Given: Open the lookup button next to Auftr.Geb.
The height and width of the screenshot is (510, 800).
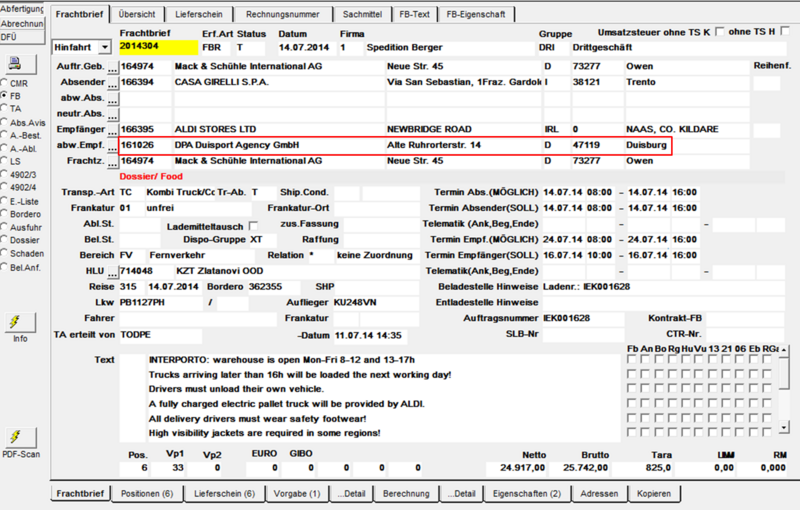Looking at the screenshot, I should point(112,67).
